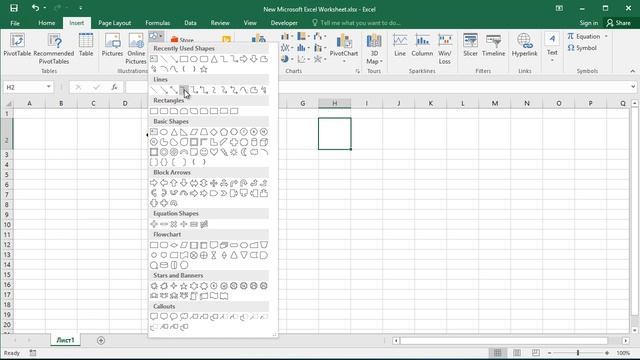Image resolution: width=640 pixels, height=360 pixels.
Task: Open the 3D Map dropdown
Action: 381,62
